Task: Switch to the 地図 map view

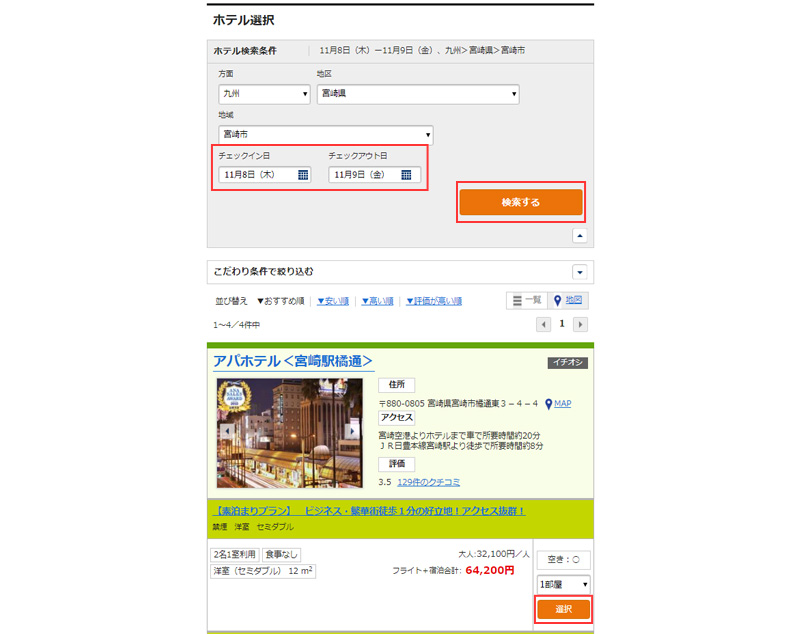Action: pos(568,300)
